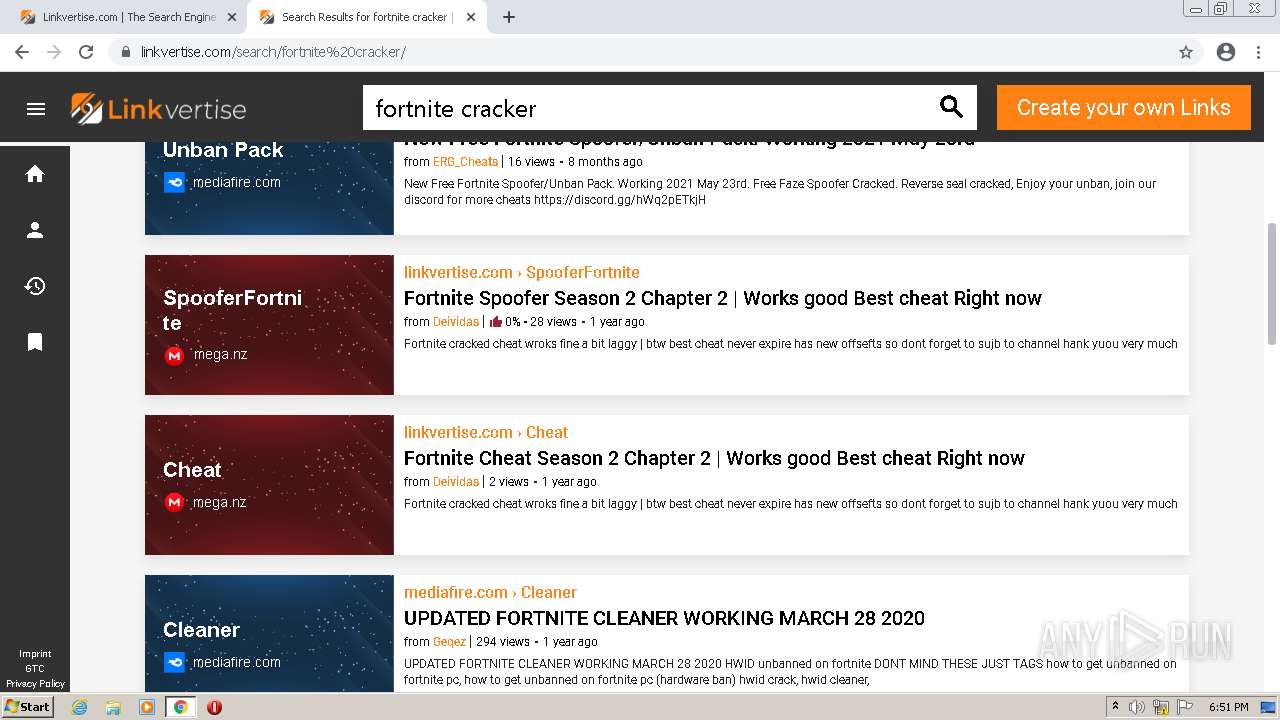Click the search magnifier icon

click(x=951, y=107)
